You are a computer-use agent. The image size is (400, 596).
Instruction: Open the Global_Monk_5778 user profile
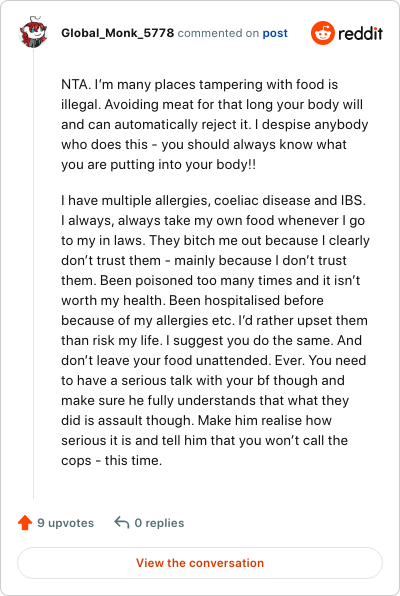click(117, 33)
